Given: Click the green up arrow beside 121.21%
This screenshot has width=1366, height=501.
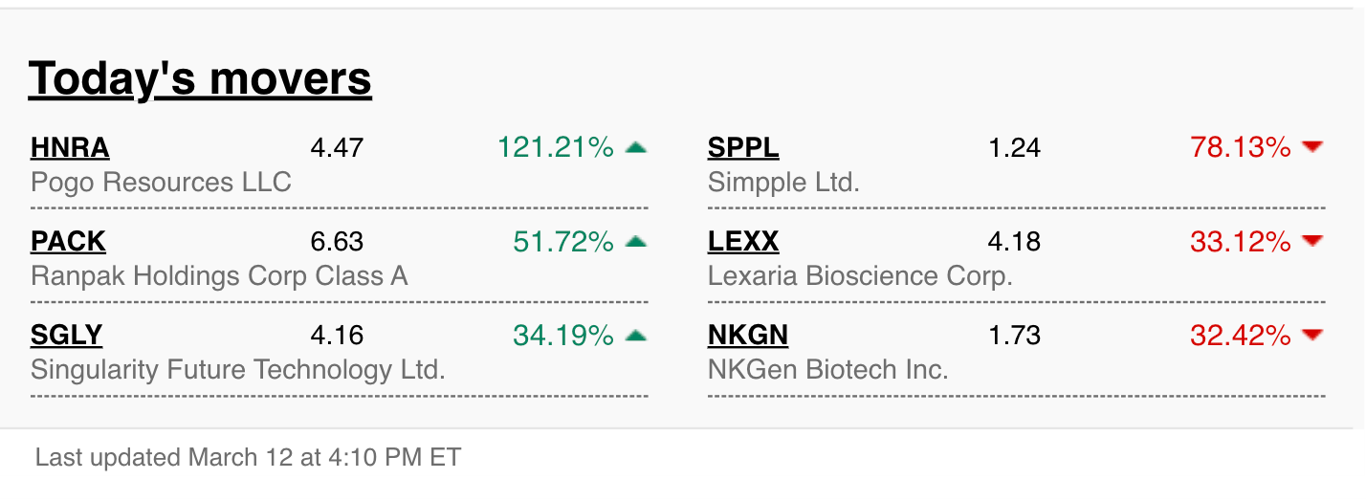Looking at the screenshot, I should click(x=636, y=148).
